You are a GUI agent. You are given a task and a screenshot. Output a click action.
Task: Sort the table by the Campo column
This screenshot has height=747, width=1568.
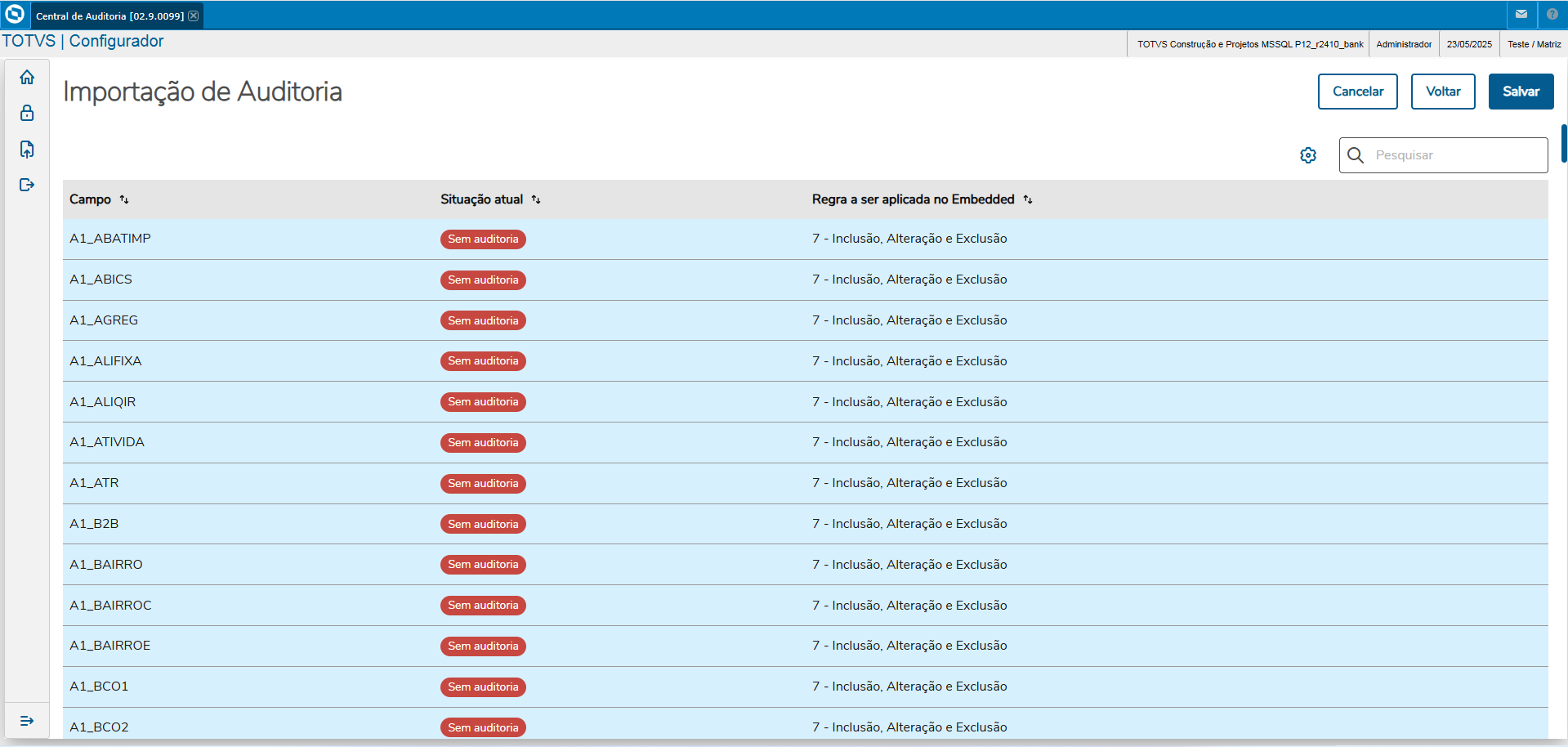pyautogui.click(x=125, y=199)
